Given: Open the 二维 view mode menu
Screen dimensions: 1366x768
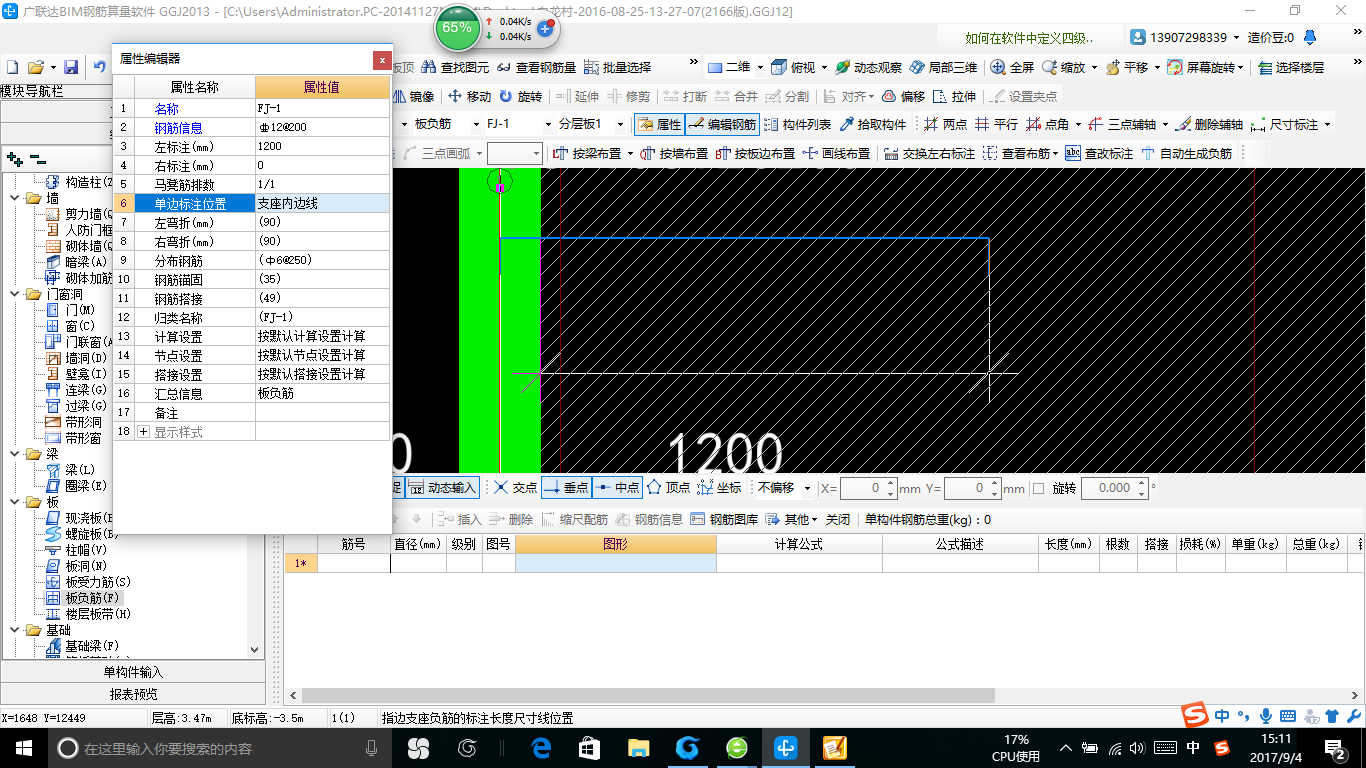Looking at the screenshot, I should click(x=736, y=67).
